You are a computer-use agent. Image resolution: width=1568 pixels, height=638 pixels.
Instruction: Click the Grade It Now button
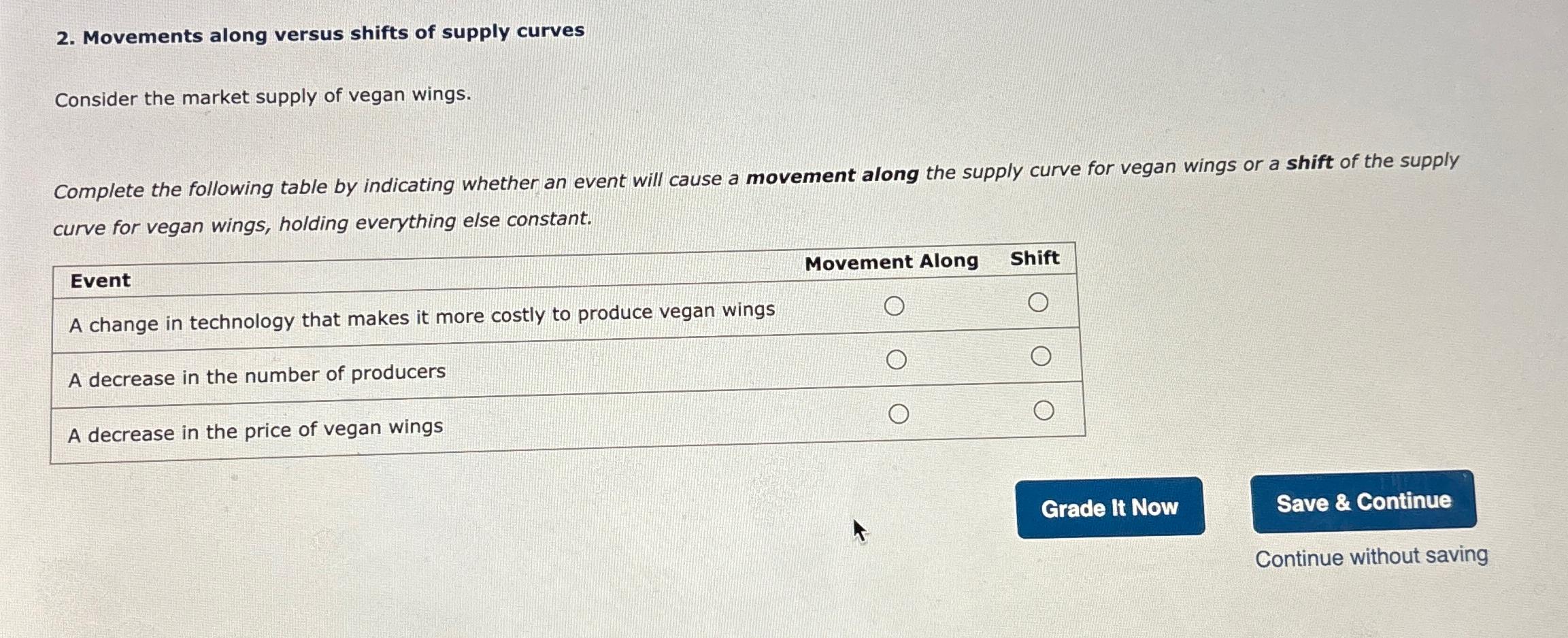(x=1110, y=508)
